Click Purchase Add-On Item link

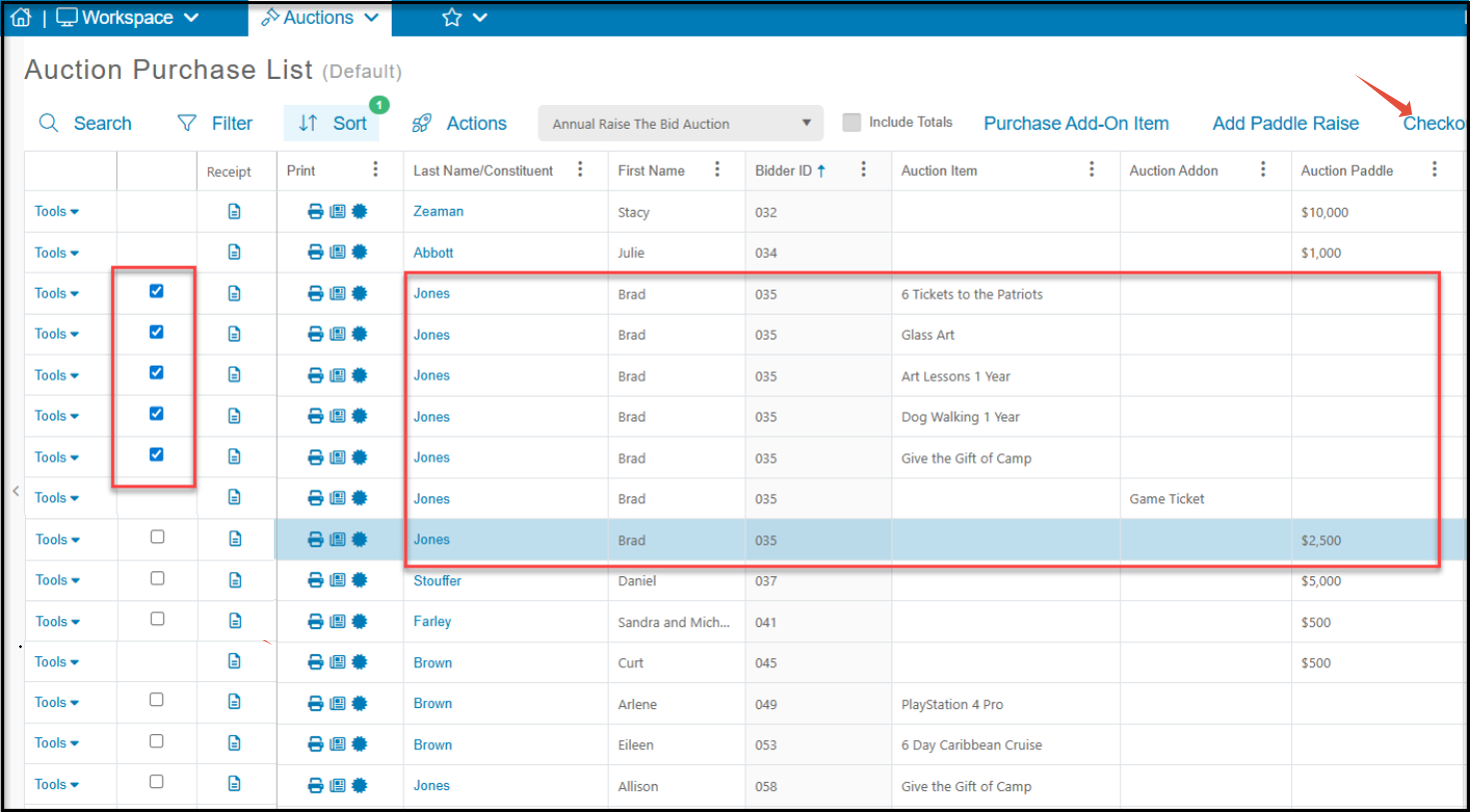[x=1076, y=123]
